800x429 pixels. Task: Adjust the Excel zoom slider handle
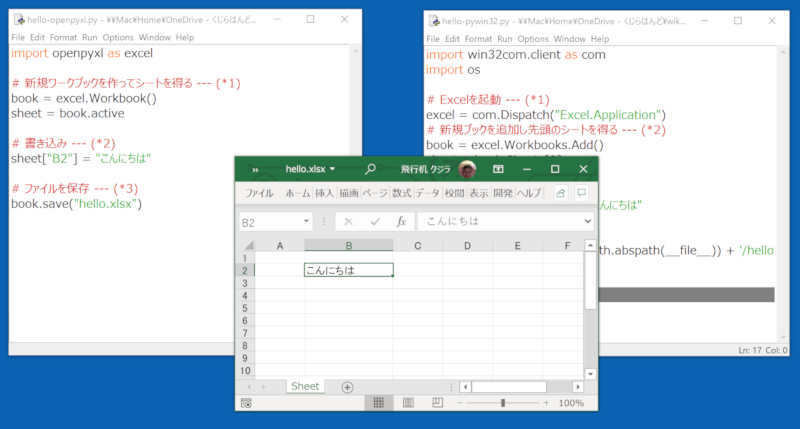pos(503,403)
